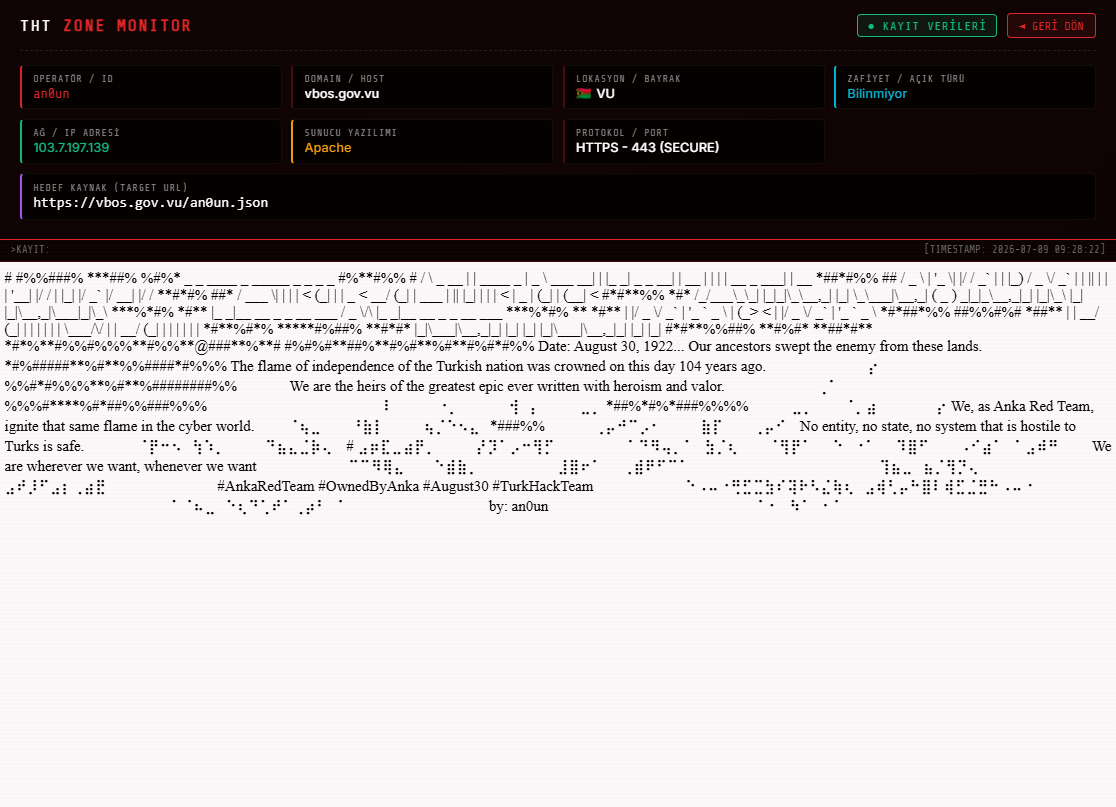Click the OPERATÖR / ID label
The width and height of the screenshot is (1116, 807).
(x=73, y=79)
